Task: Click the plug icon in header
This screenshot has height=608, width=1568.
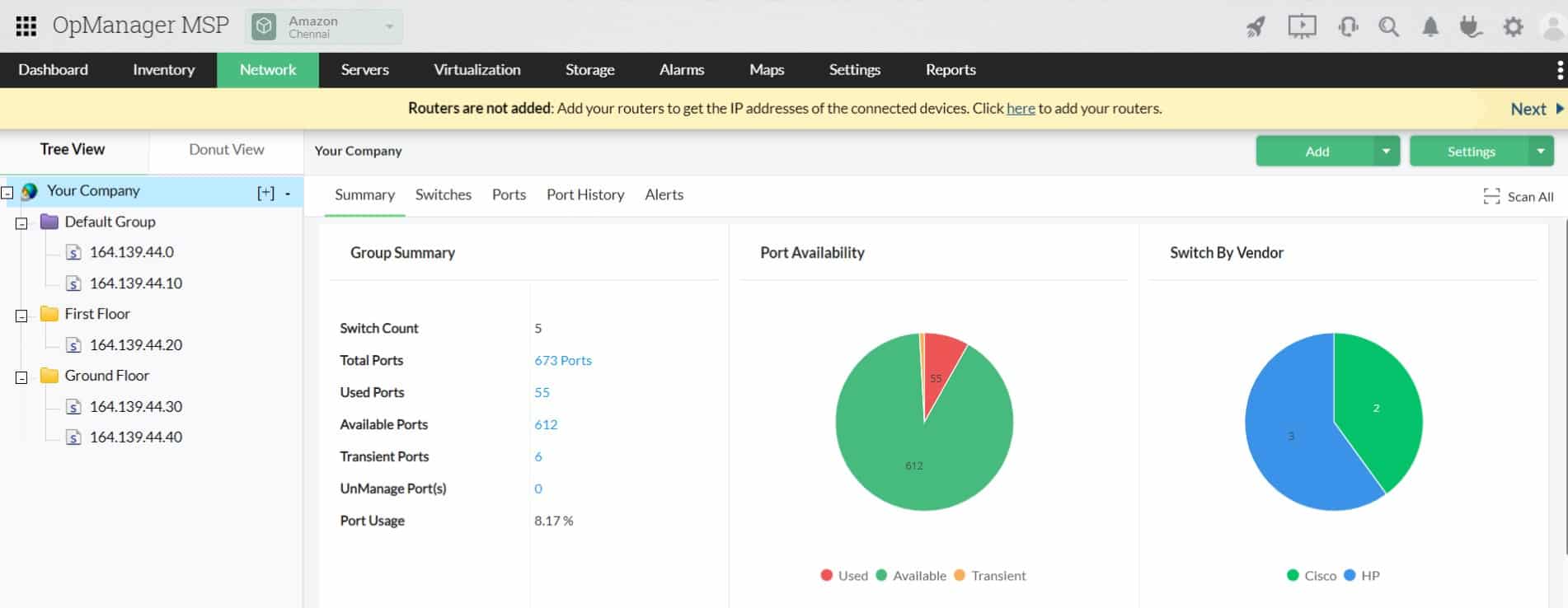Action: (1471, 27)
